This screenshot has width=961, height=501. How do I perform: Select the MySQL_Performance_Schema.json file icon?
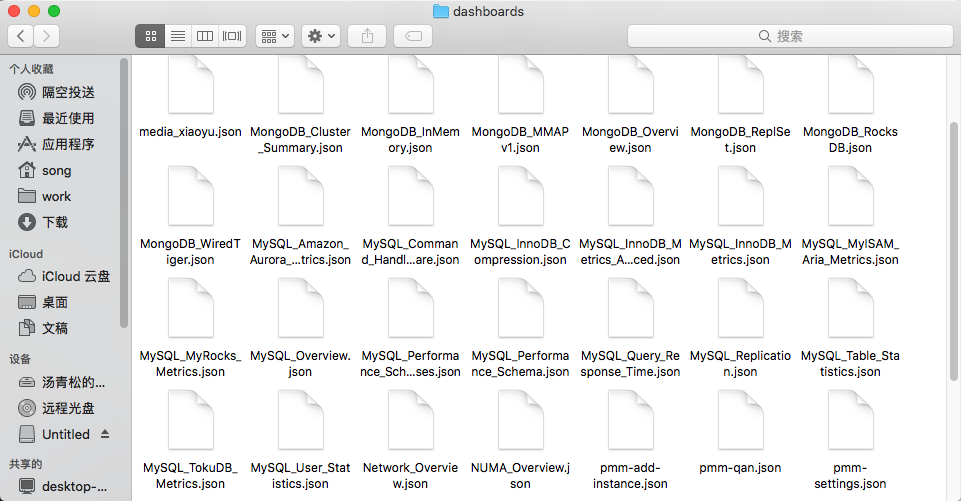click(x=520, y=308)
